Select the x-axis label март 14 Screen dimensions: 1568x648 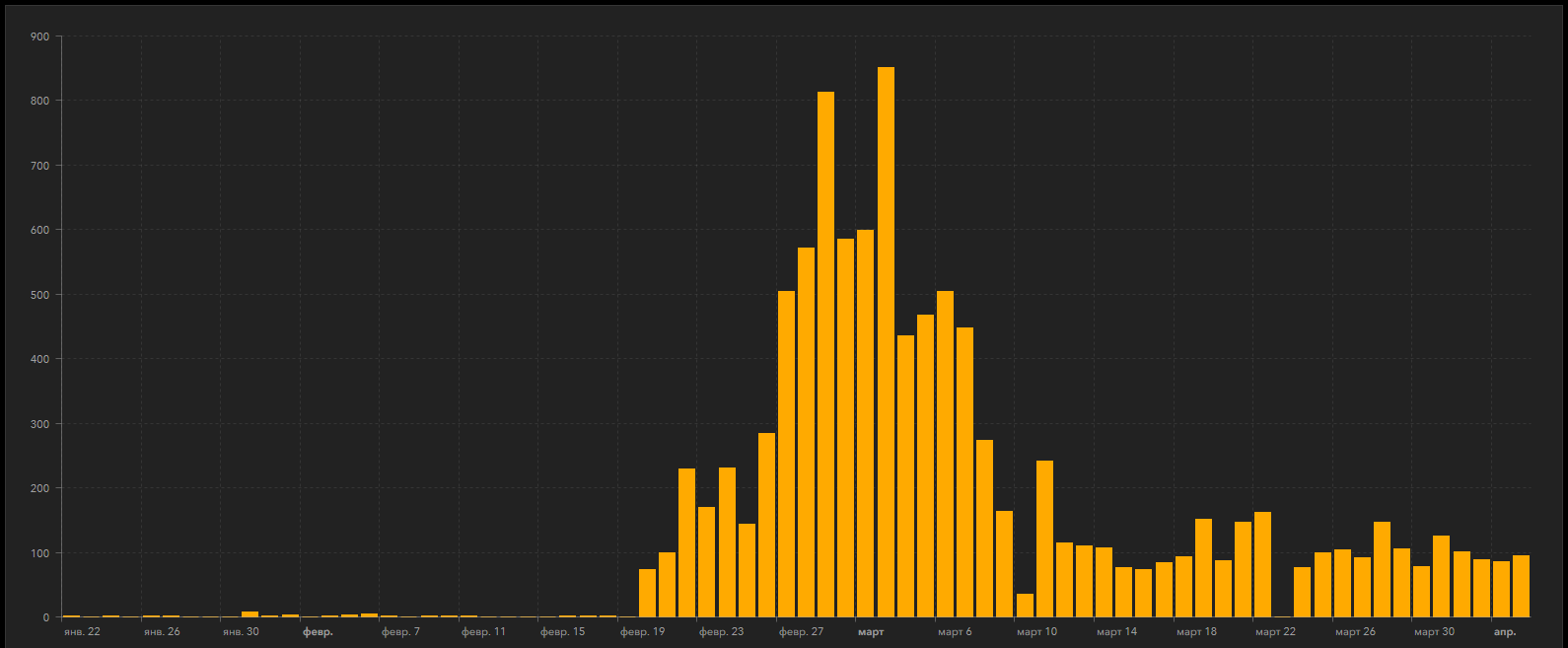tap(1116, 631)
